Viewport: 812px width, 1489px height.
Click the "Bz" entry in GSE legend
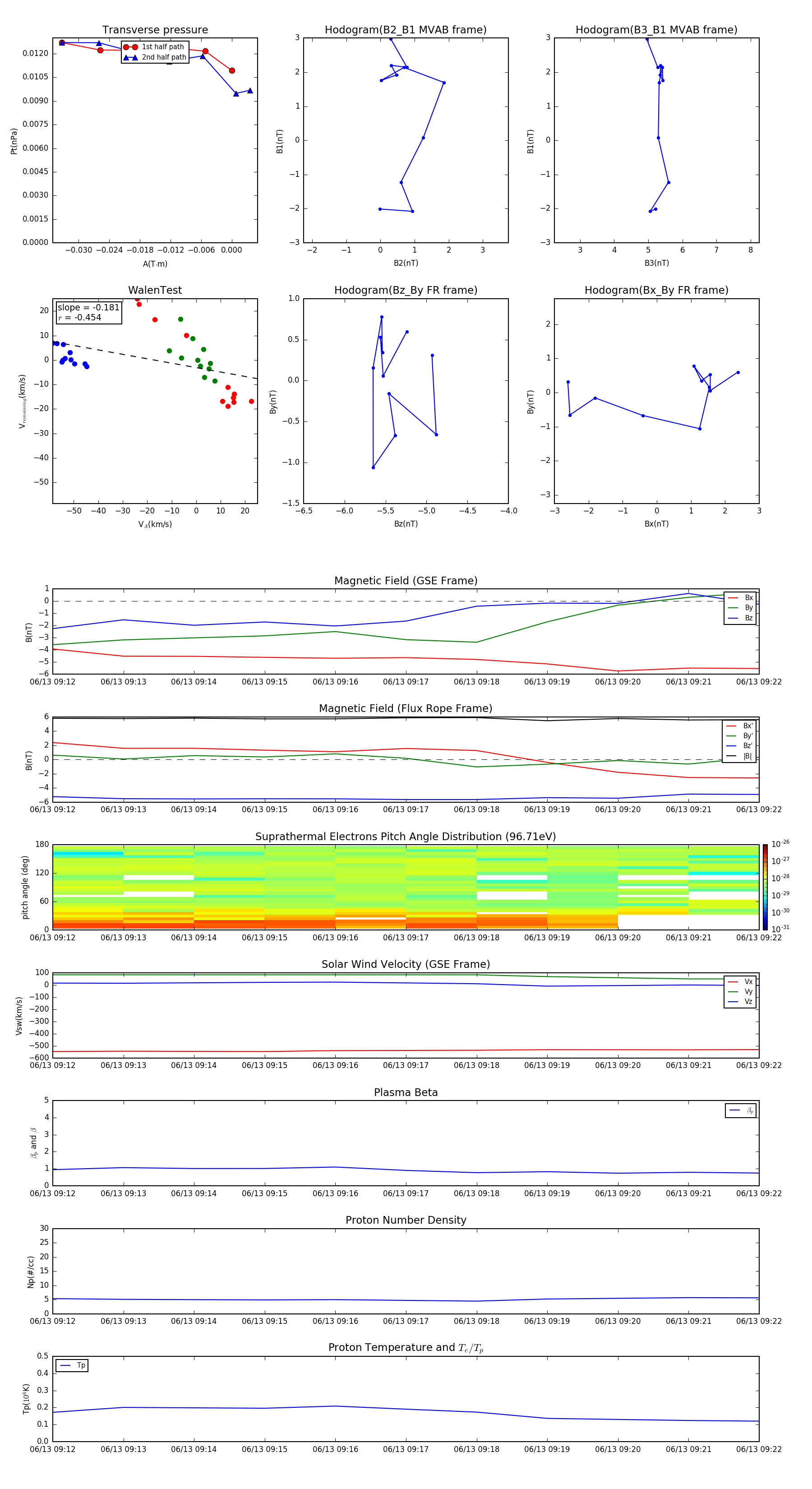point(740,618)
